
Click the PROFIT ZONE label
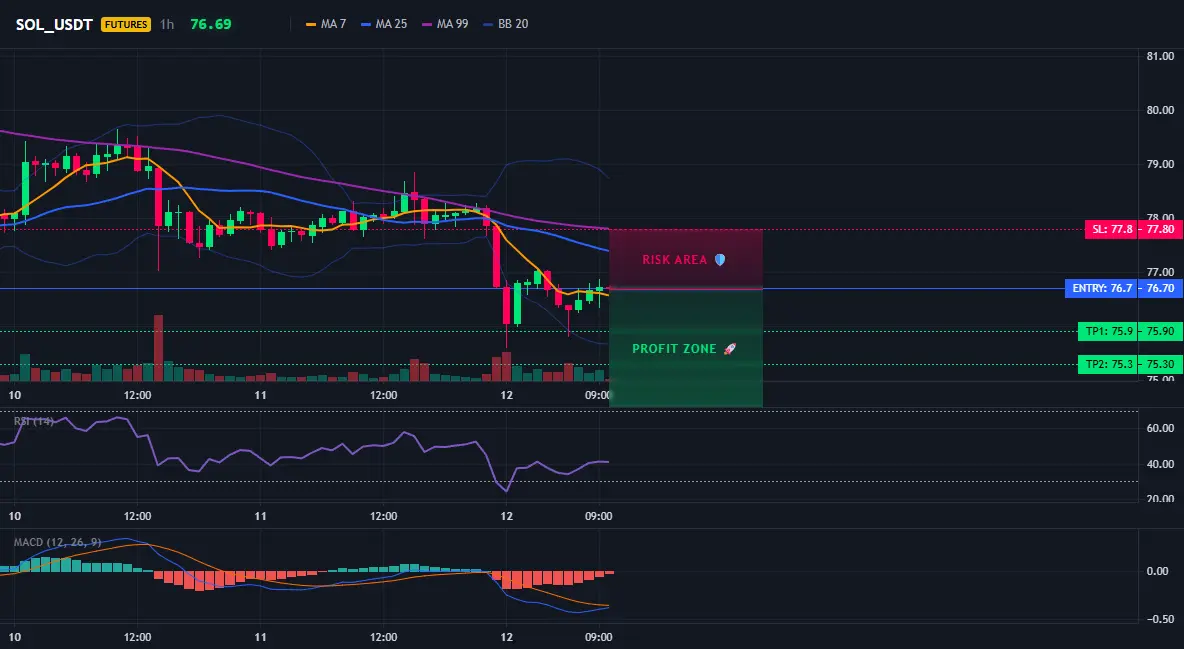[674, 349]
